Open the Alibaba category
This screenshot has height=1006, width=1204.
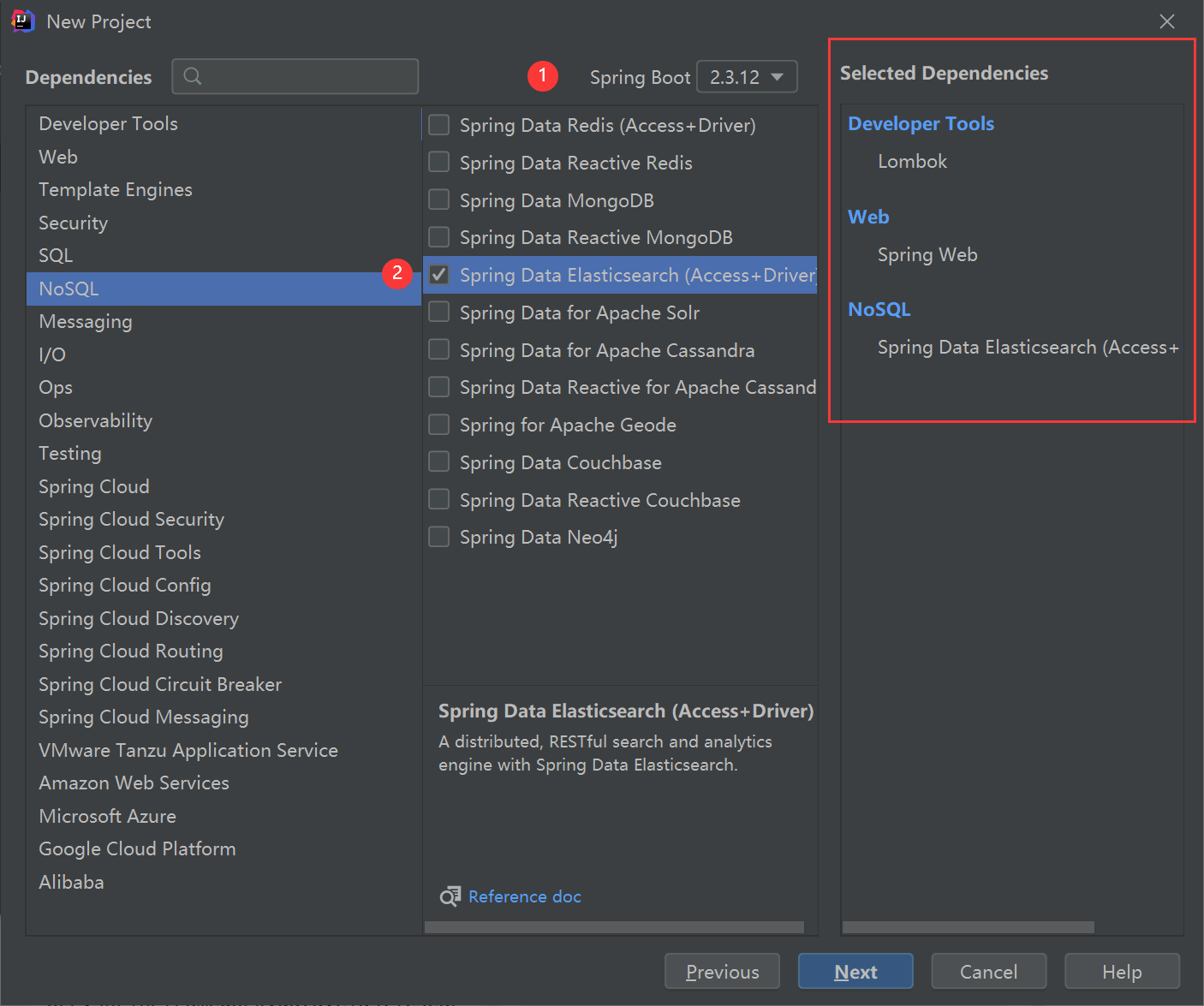224,882
